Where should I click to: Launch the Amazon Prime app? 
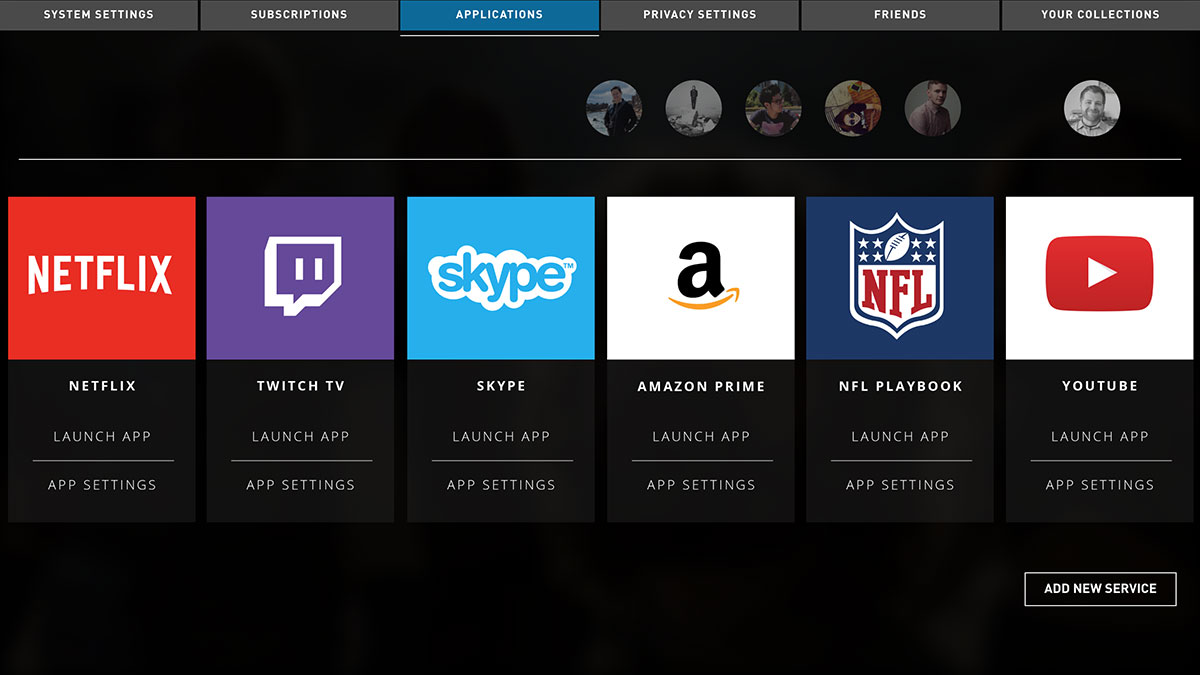tap(701, 437)
